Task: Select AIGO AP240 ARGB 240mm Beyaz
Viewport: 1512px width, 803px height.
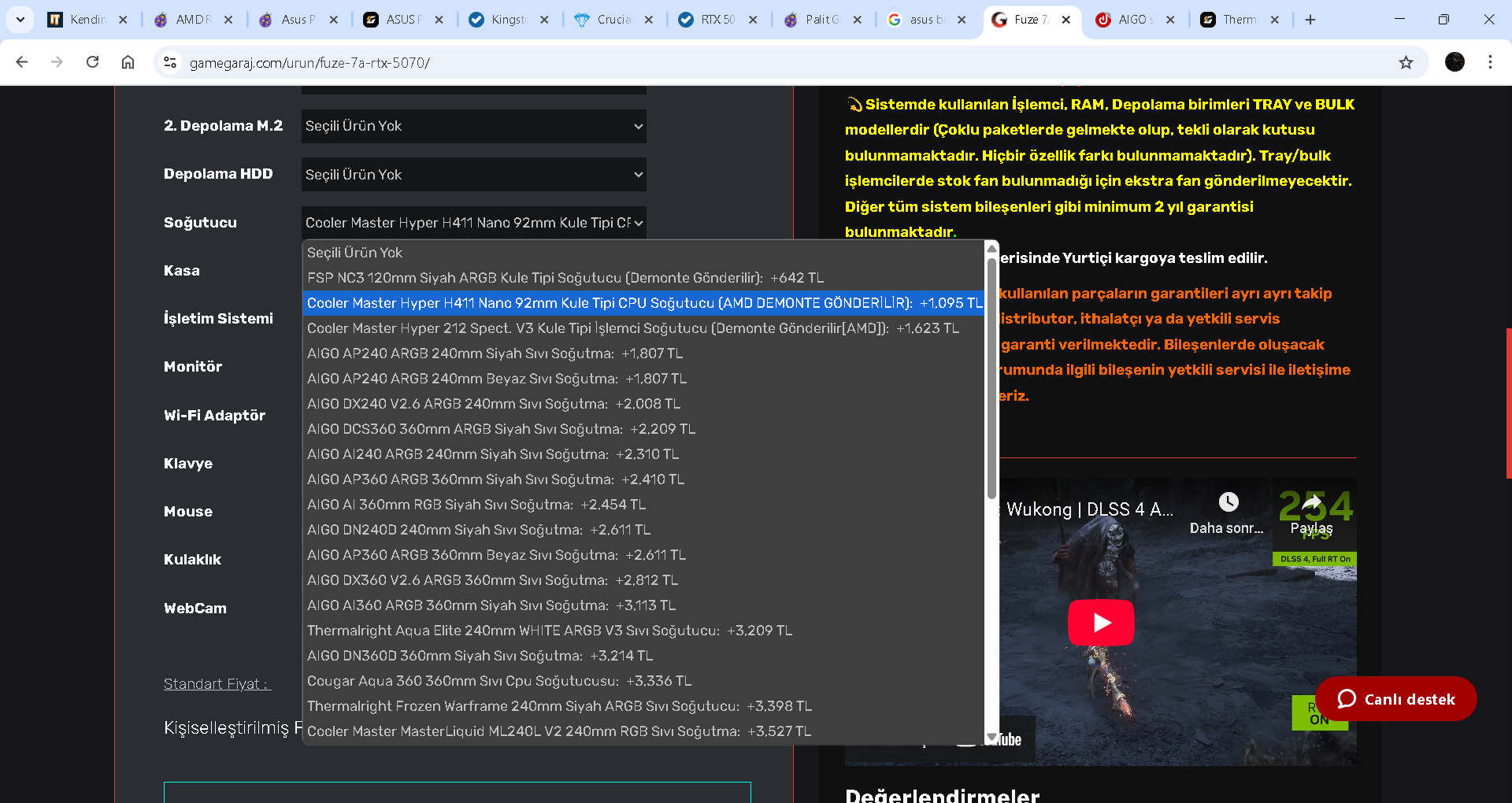Action: [643, 379]
